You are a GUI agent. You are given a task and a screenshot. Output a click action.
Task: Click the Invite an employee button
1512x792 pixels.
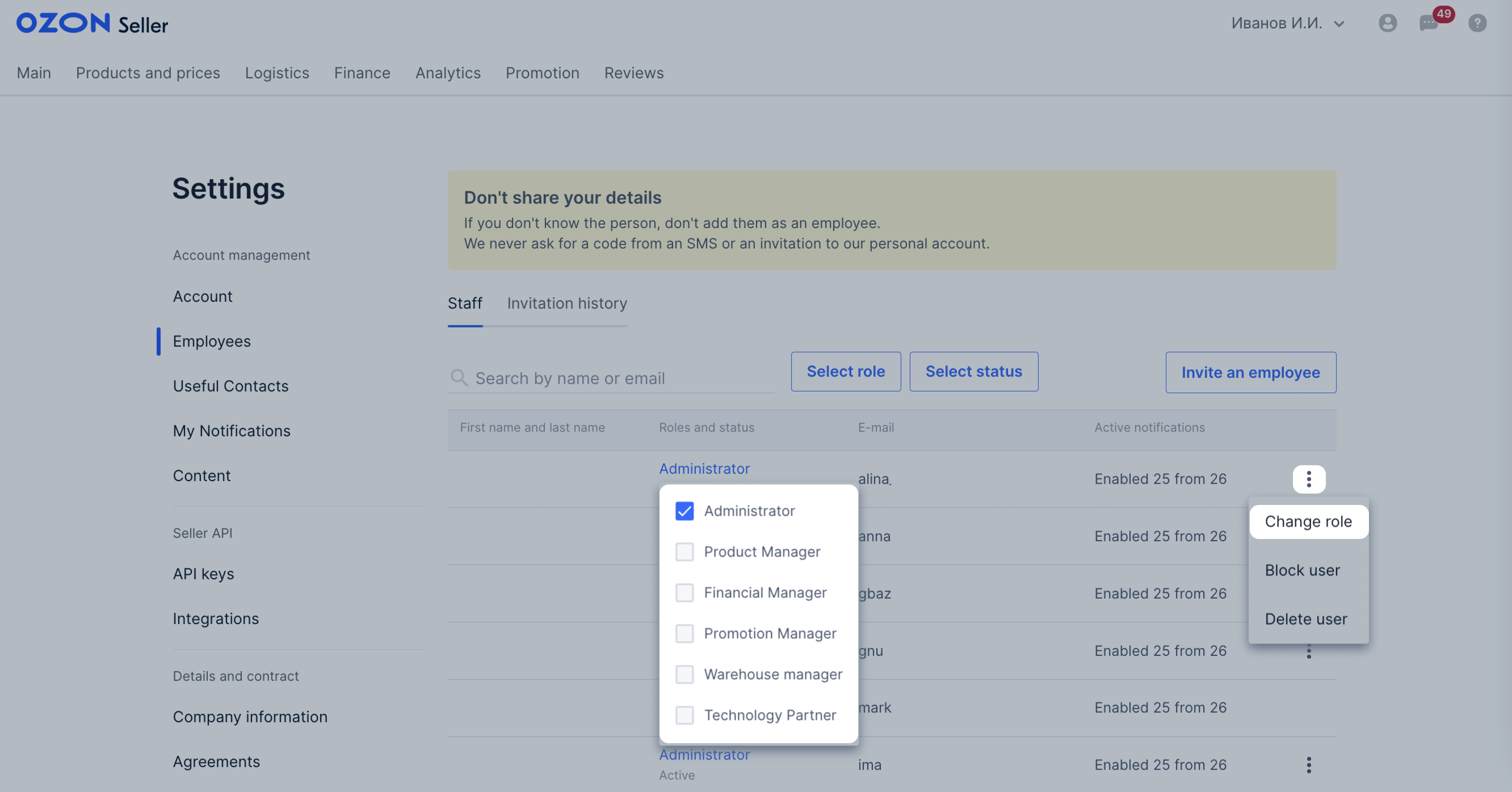[x=1251, y=373]
